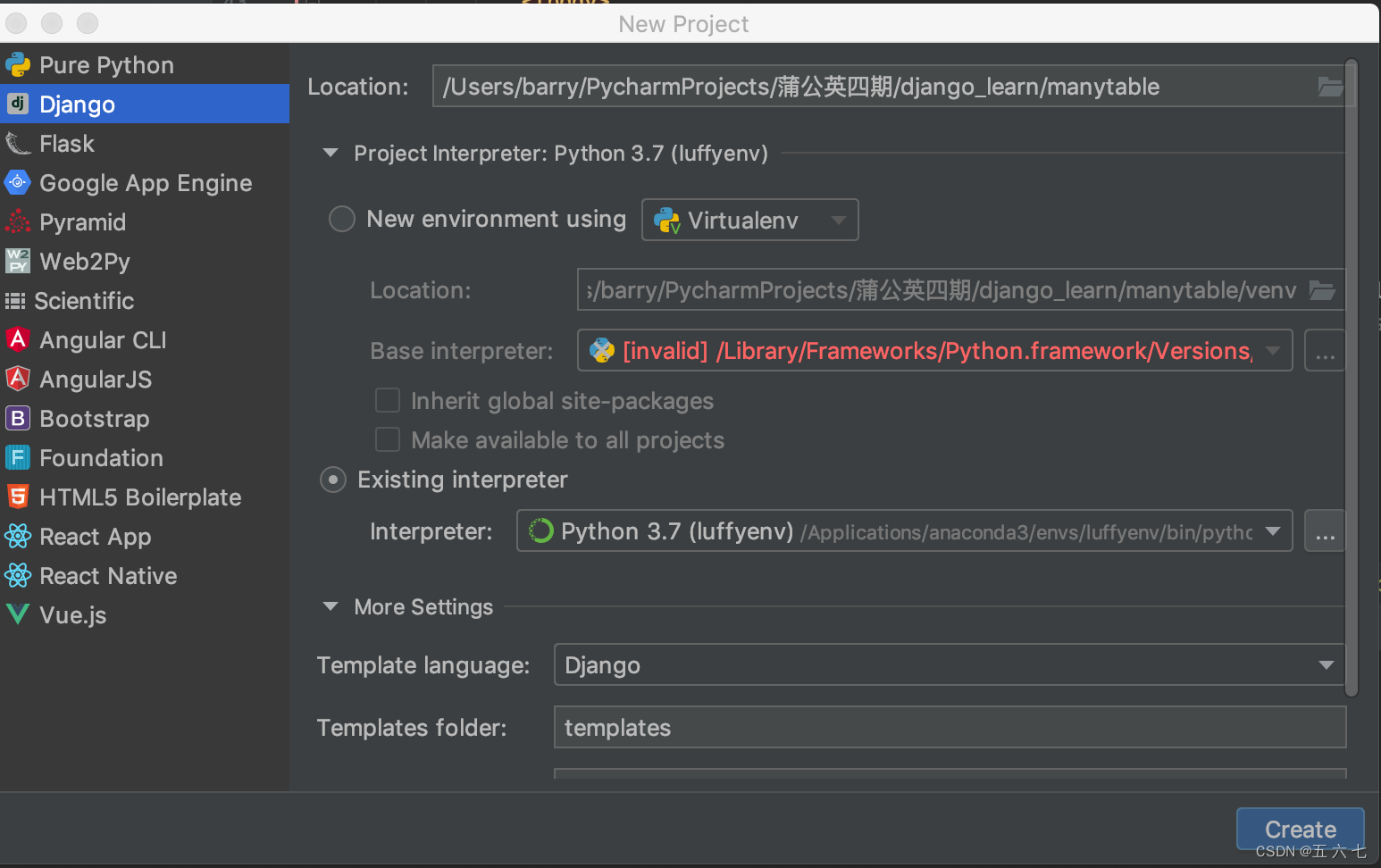
Task: Select New environment using radio button
Action: (342, 219)
